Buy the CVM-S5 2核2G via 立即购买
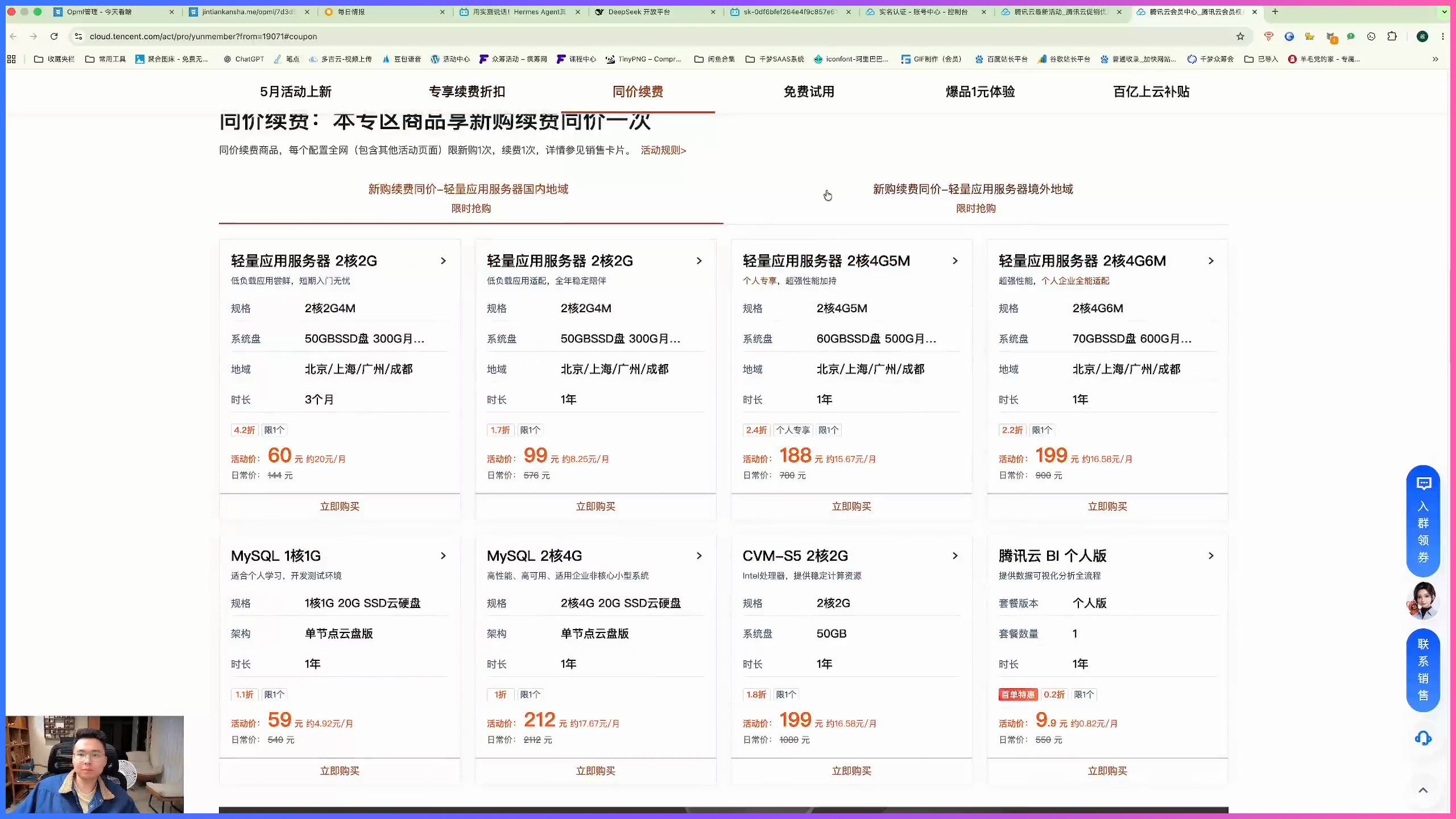 (851, 771)
